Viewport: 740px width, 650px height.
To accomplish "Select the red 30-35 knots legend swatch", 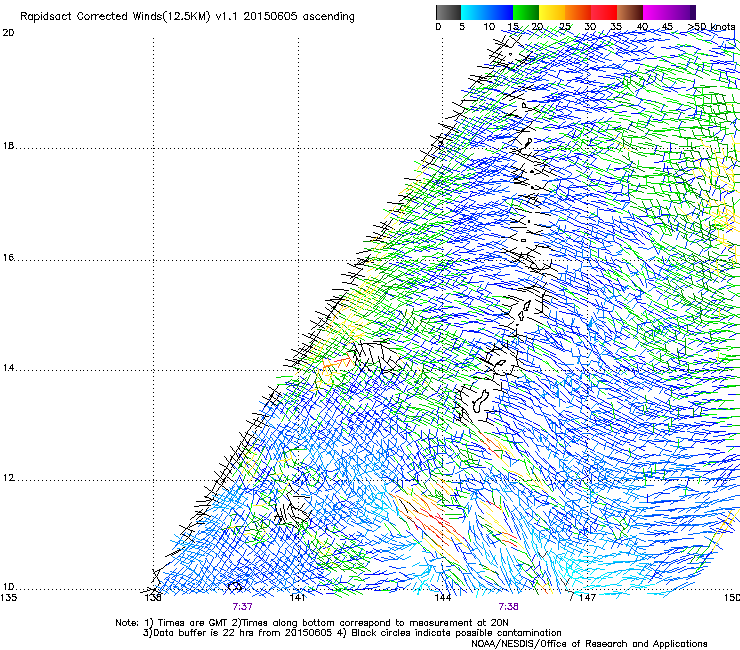I will (x=604, y=12).
